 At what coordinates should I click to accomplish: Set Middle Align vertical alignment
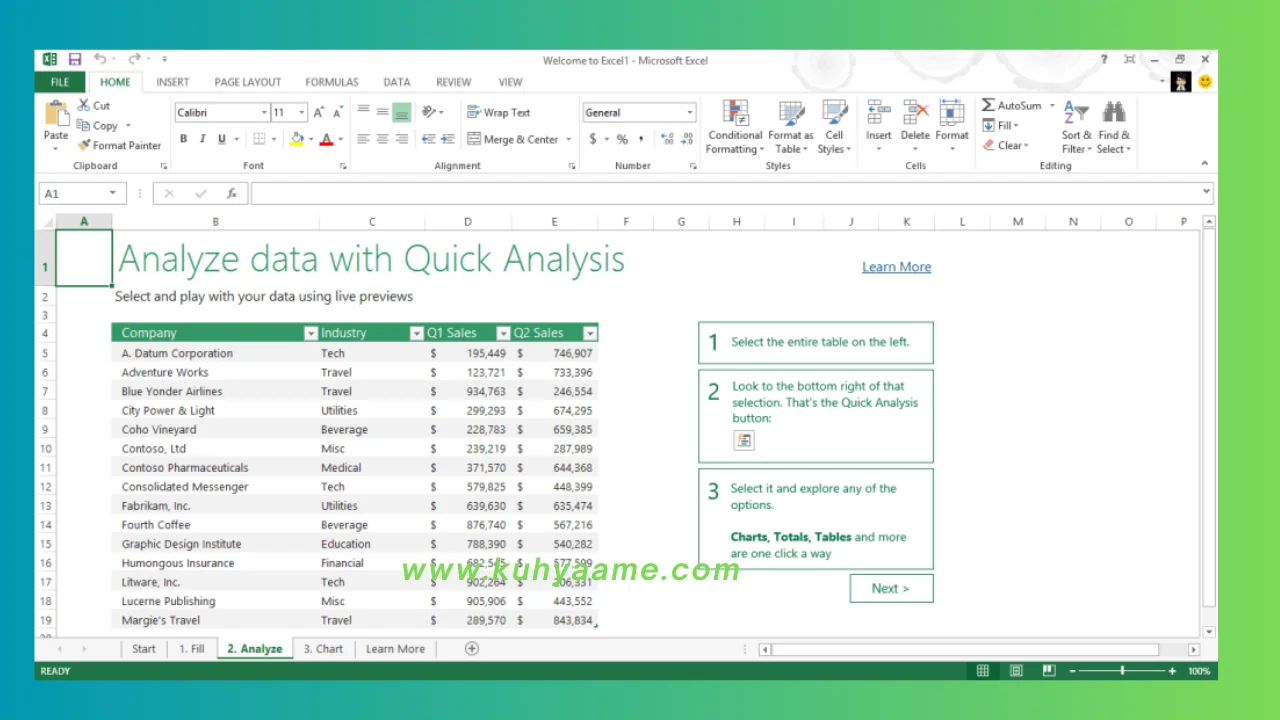[x=383, y=112]
